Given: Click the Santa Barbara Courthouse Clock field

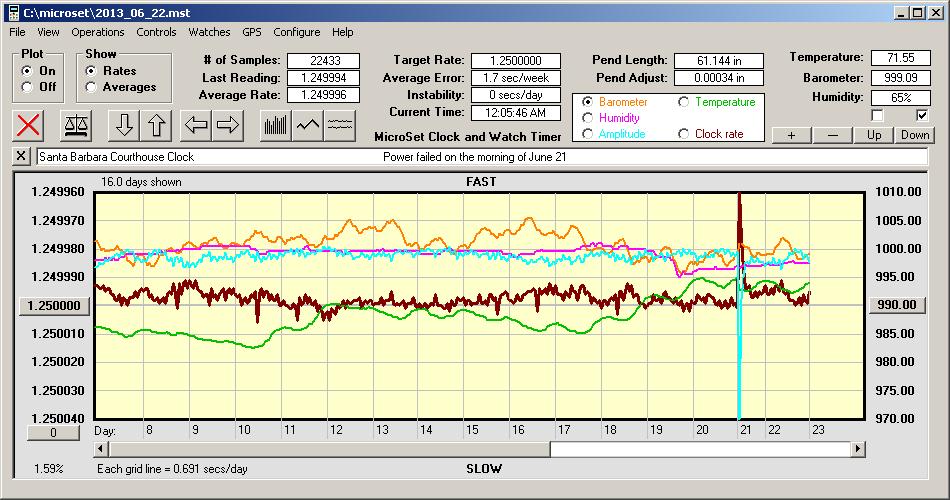Looking at the screenshot, I should point(482,156).
